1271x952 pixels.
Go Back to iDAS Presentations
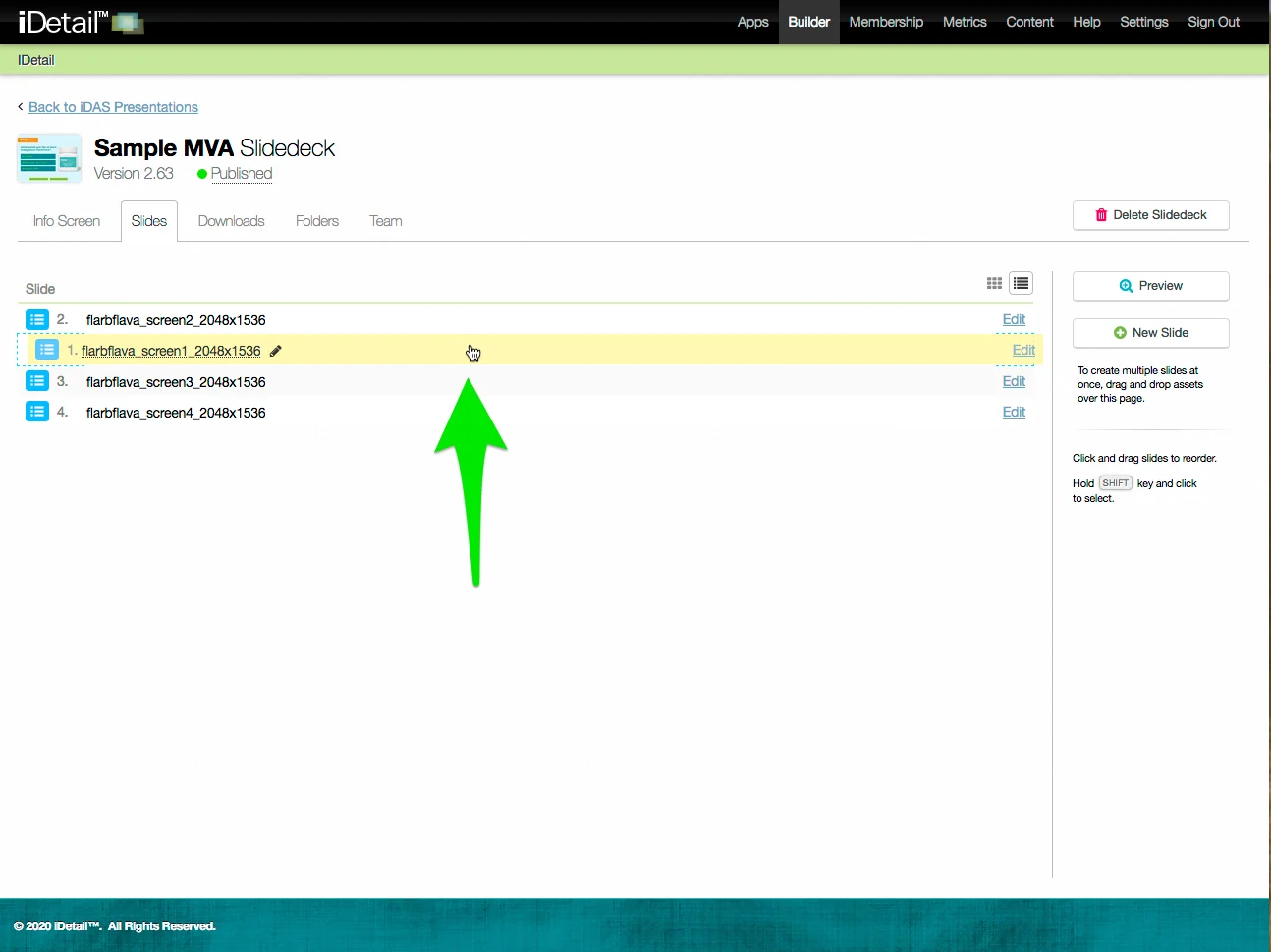[x=113, y=107]
